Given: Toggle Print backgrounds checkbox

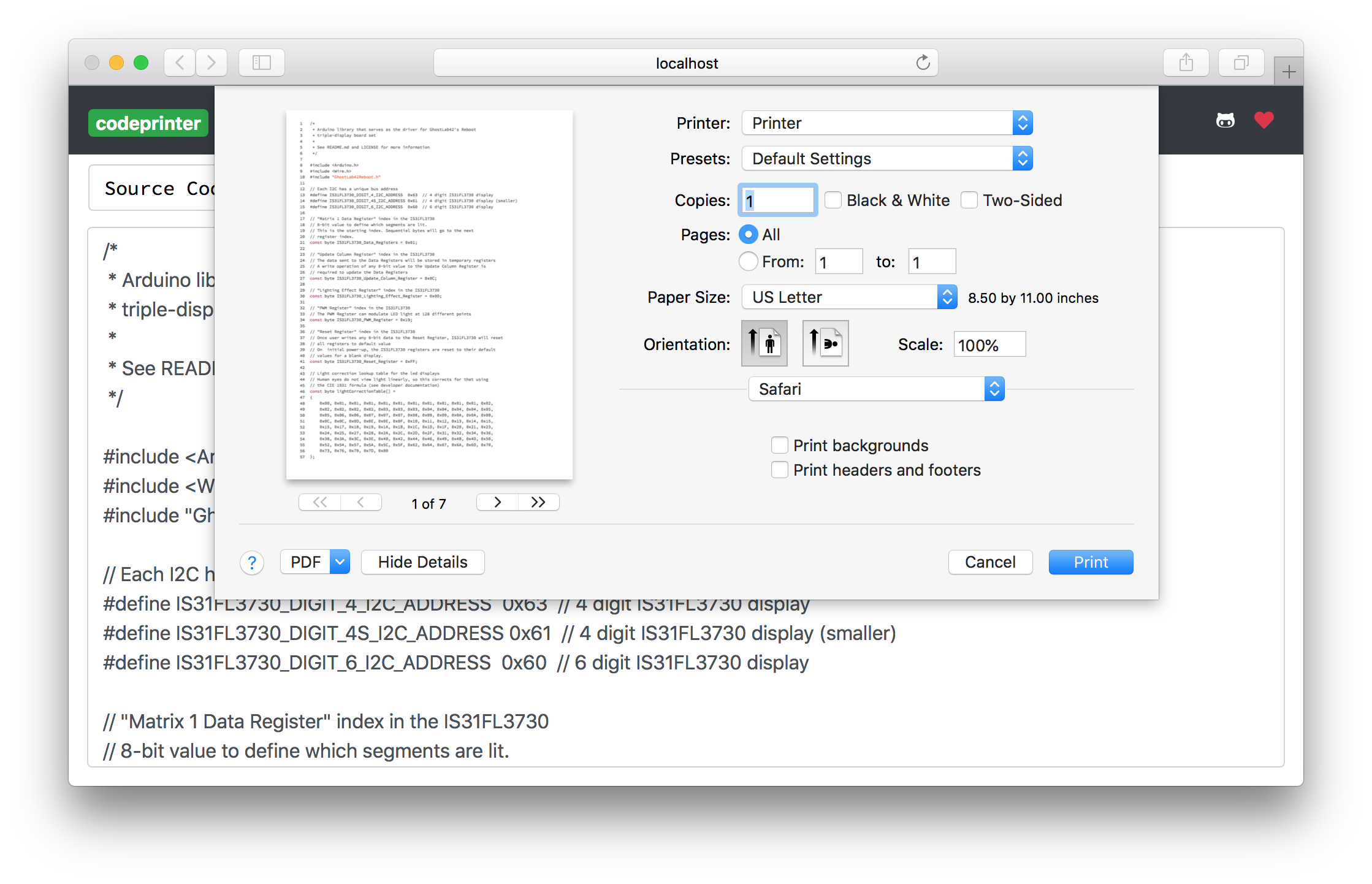Looking at the screenshot, I should click(780, 446).
